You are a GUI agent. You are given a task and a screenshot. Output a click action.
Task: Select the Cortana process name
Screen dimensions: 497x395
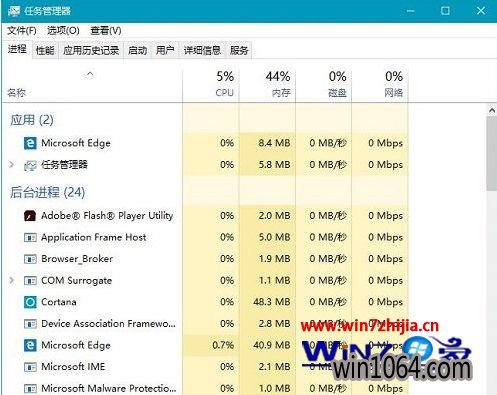click(59, 302)
